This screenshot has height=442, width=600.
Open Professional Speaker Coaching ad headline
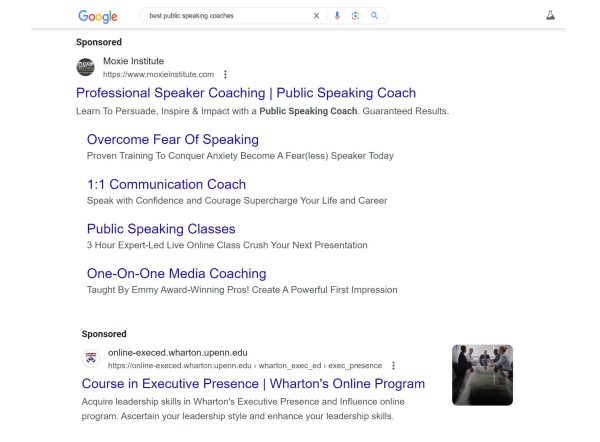[x=246, y=93]
